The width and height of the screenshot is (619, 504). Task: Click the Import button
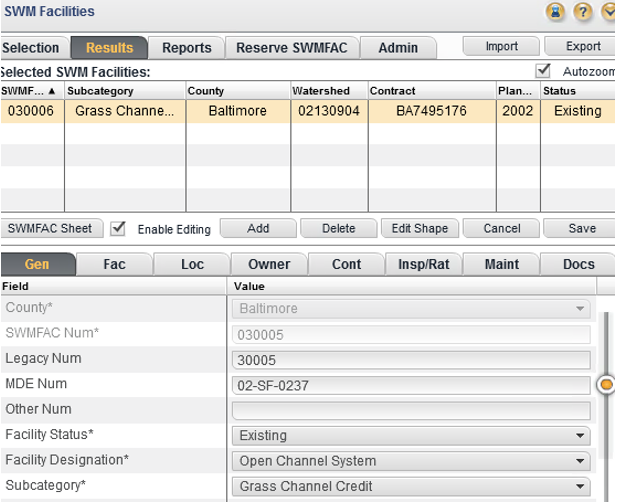(x=501, y=46)
